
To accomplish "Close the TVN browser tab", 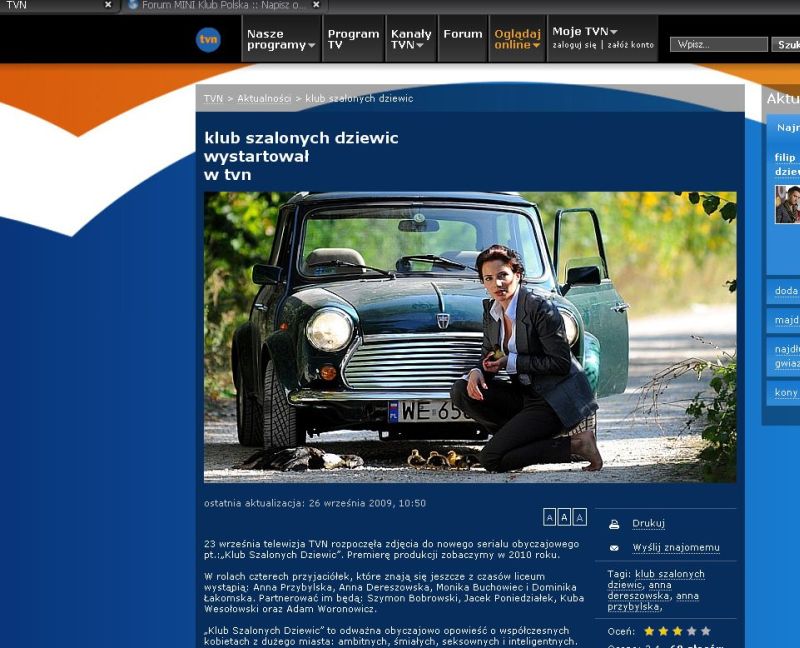I will pyautogui.click(x=108, y=5).
